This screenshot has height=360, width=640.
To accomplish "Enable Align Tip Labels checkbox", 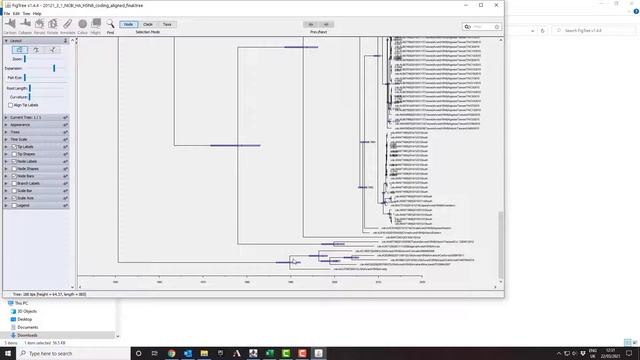I will coord(11,105).
